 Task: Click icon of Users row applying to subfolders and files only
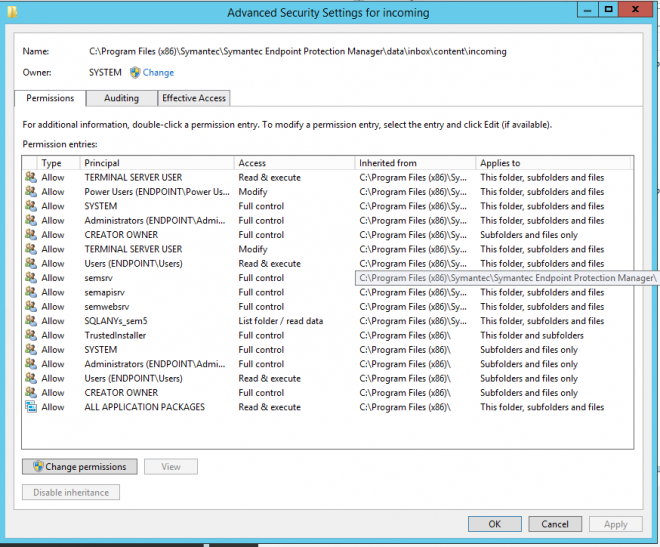click(x=31, y=378)
